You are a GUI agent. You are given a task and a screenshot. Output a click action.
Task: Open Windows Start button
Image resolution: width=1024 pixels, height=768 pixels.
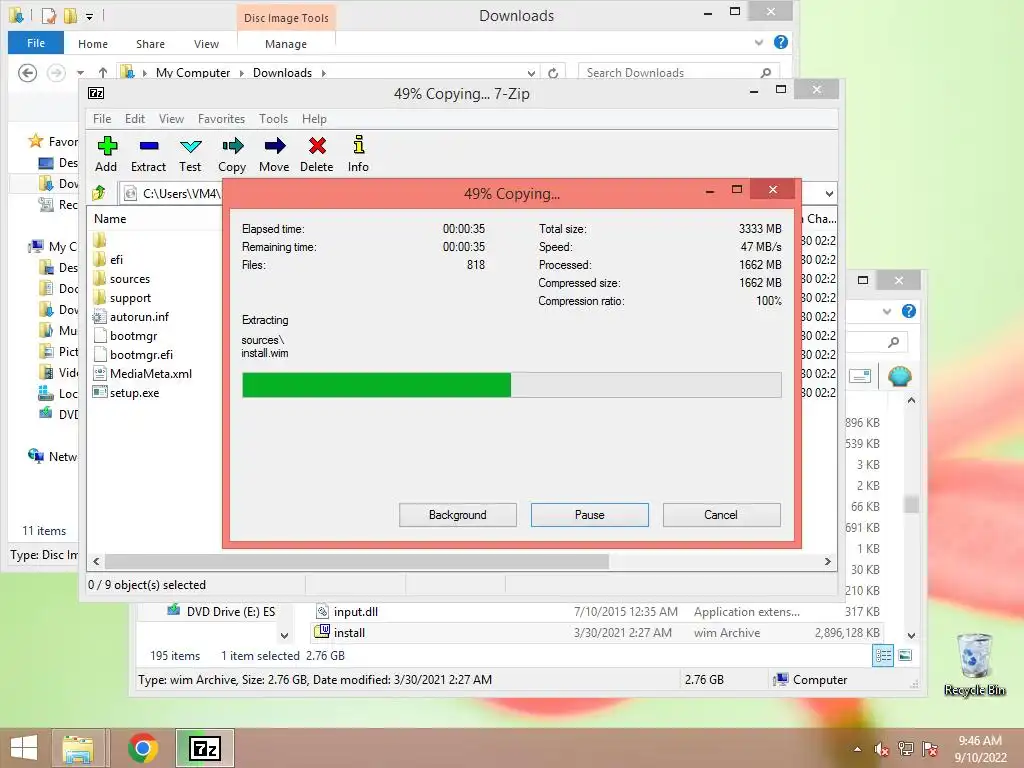point(24,748)
